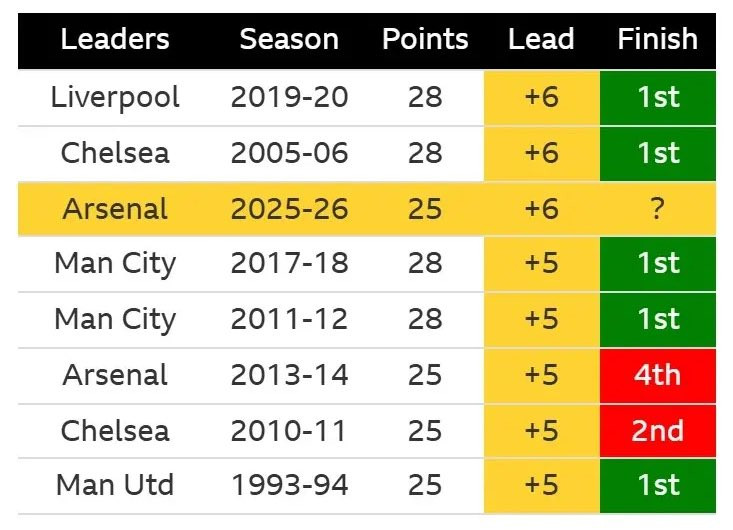Screen dimensions: 733x530
Task: Click the Points column header
Action: 425,39
